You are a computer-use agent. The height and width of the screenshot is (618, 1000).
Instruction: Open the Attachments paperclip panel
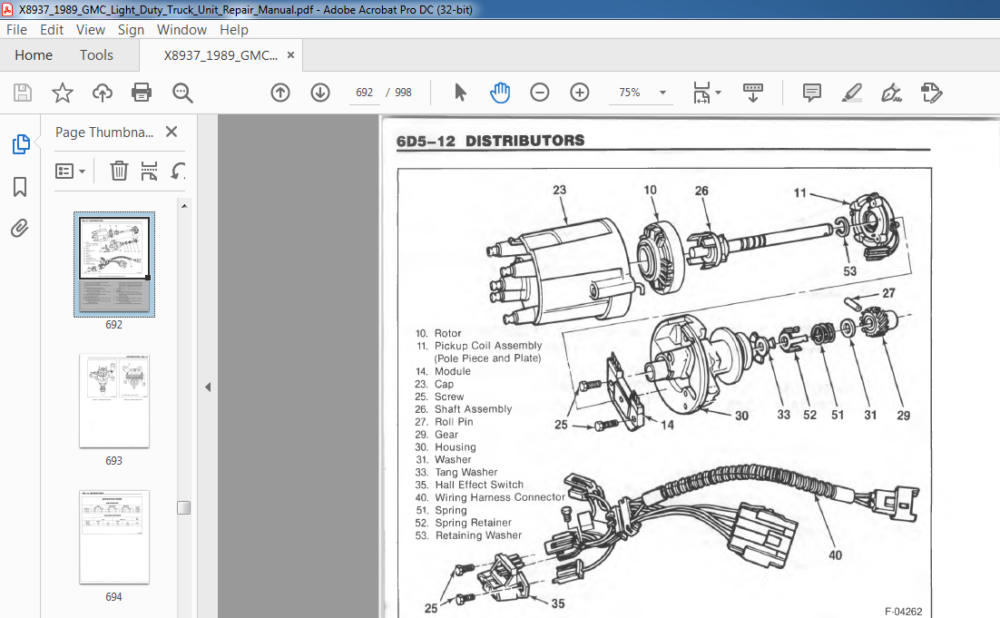(x=20, y=228)
